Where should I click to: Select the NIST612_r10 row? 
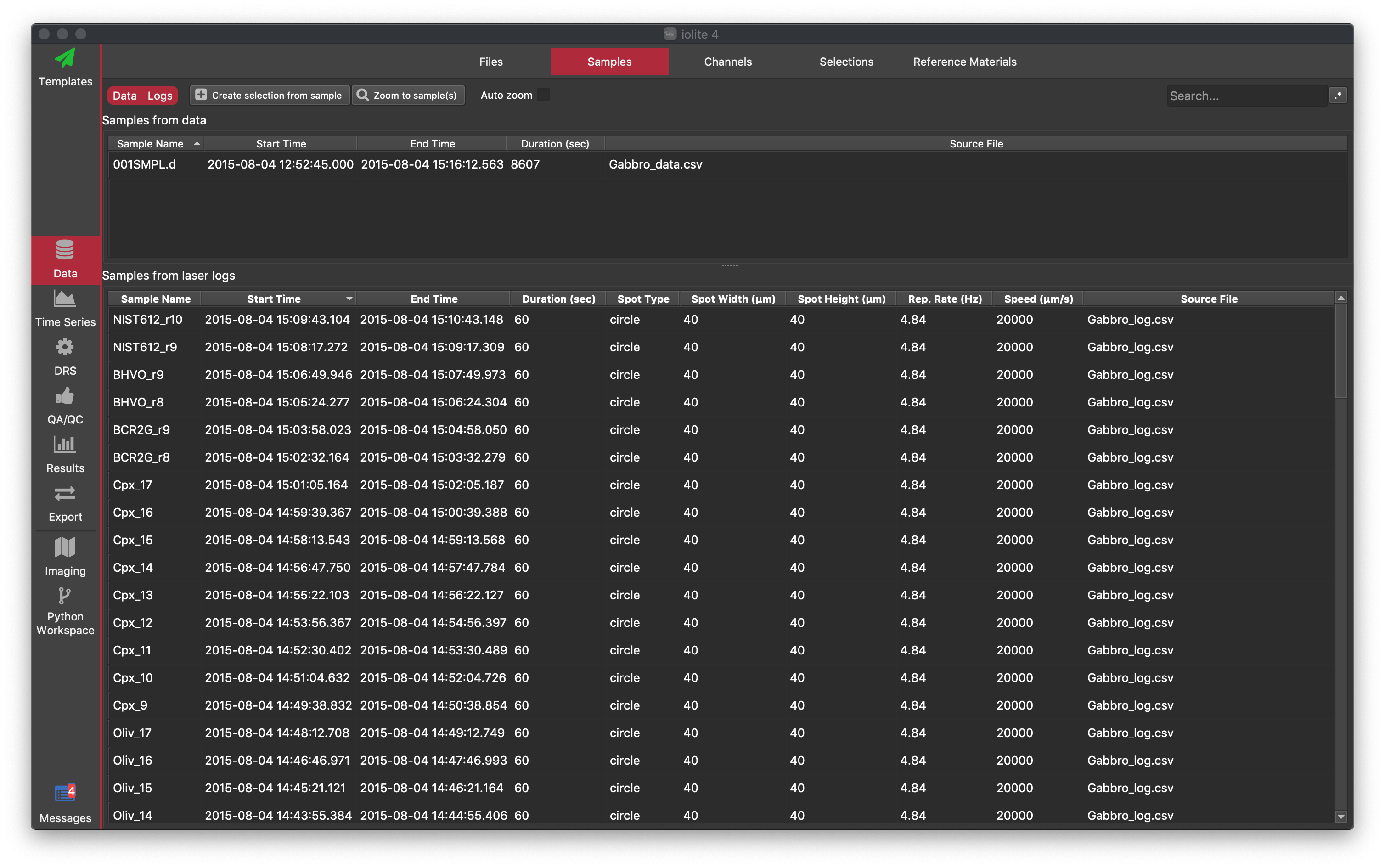721,319
